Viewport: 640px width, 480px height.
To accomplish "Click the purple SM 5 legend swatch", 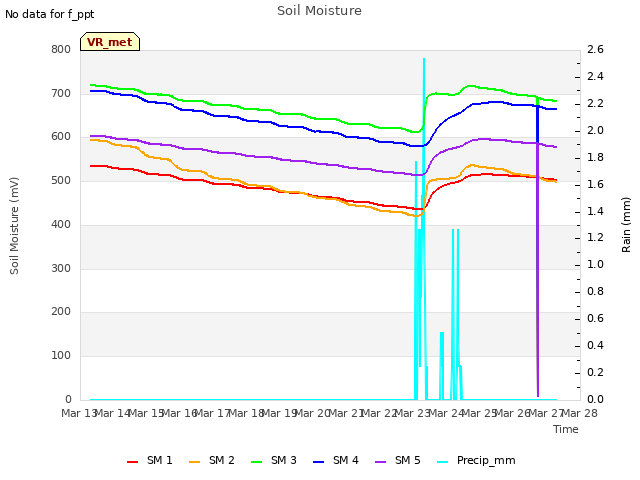I will click(x=380, y=462).
